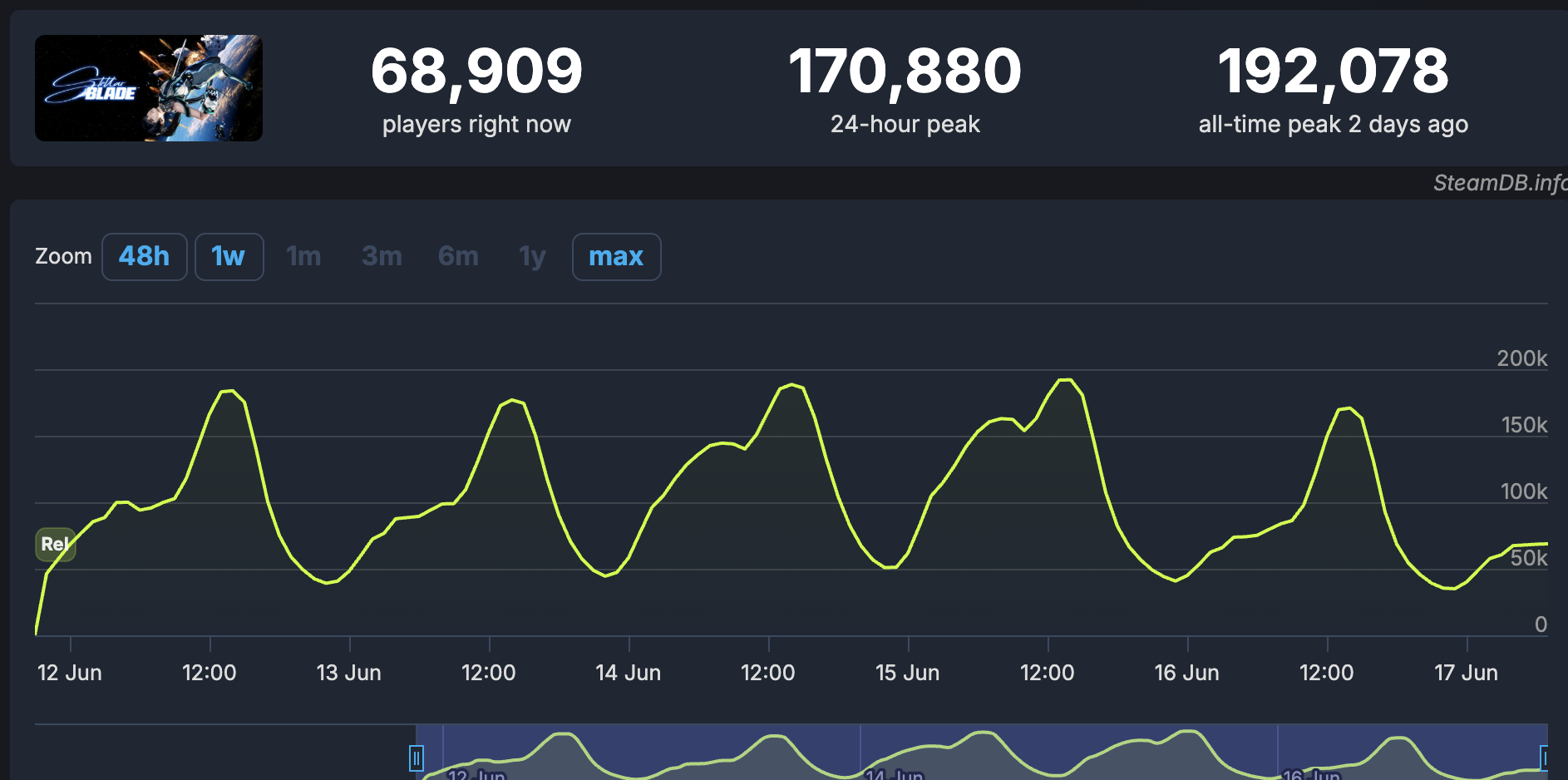The height and width of the screenshot is (780, 1568).
Task: Click the 150k y-axis label
Action: tap(1524, 425)
